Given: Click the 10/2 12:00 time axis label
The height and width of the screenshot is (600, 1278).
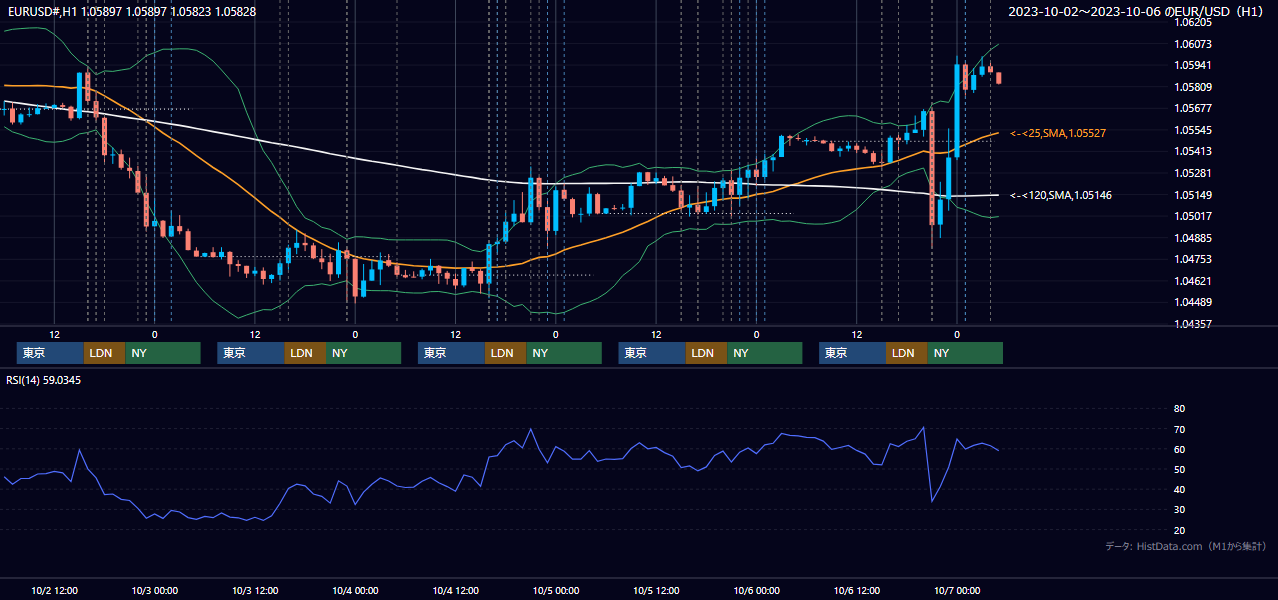Looking at the screenshot, I should pyautogui.click(x=55, y=591).
